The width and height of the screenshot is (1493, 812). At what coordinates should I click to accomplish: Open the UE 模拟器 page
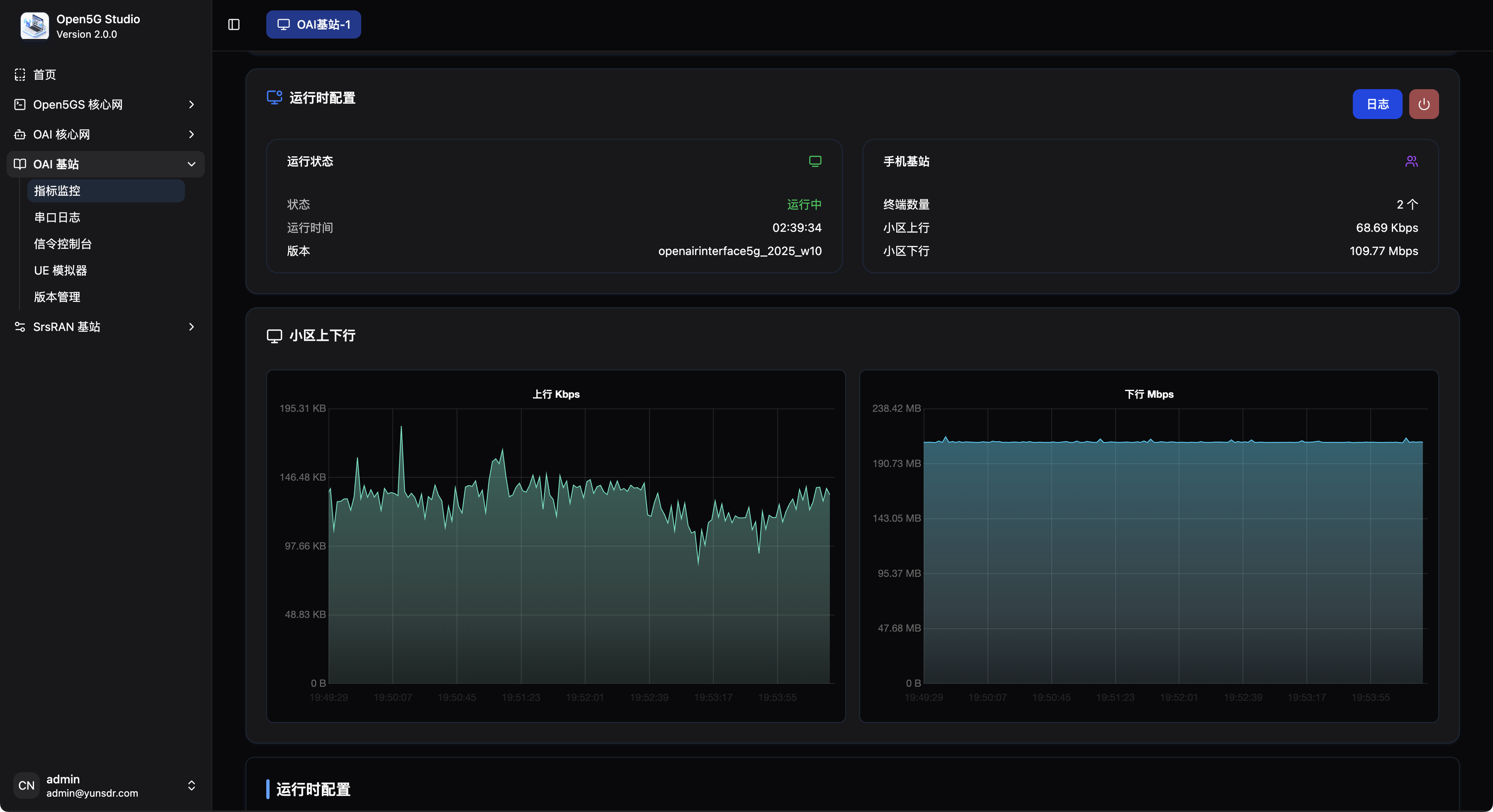[x=60, y=271]
